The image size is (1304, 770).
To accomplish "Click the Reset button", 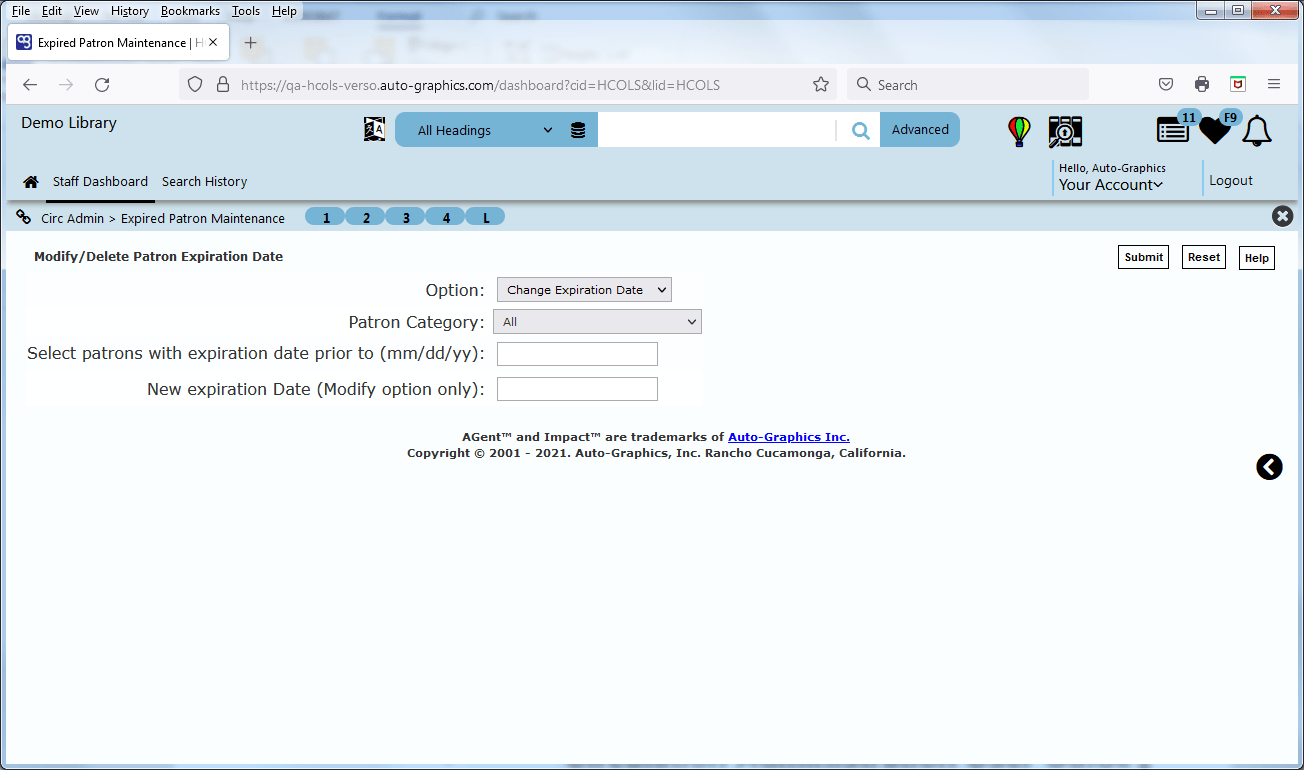I will point(1204,257).
